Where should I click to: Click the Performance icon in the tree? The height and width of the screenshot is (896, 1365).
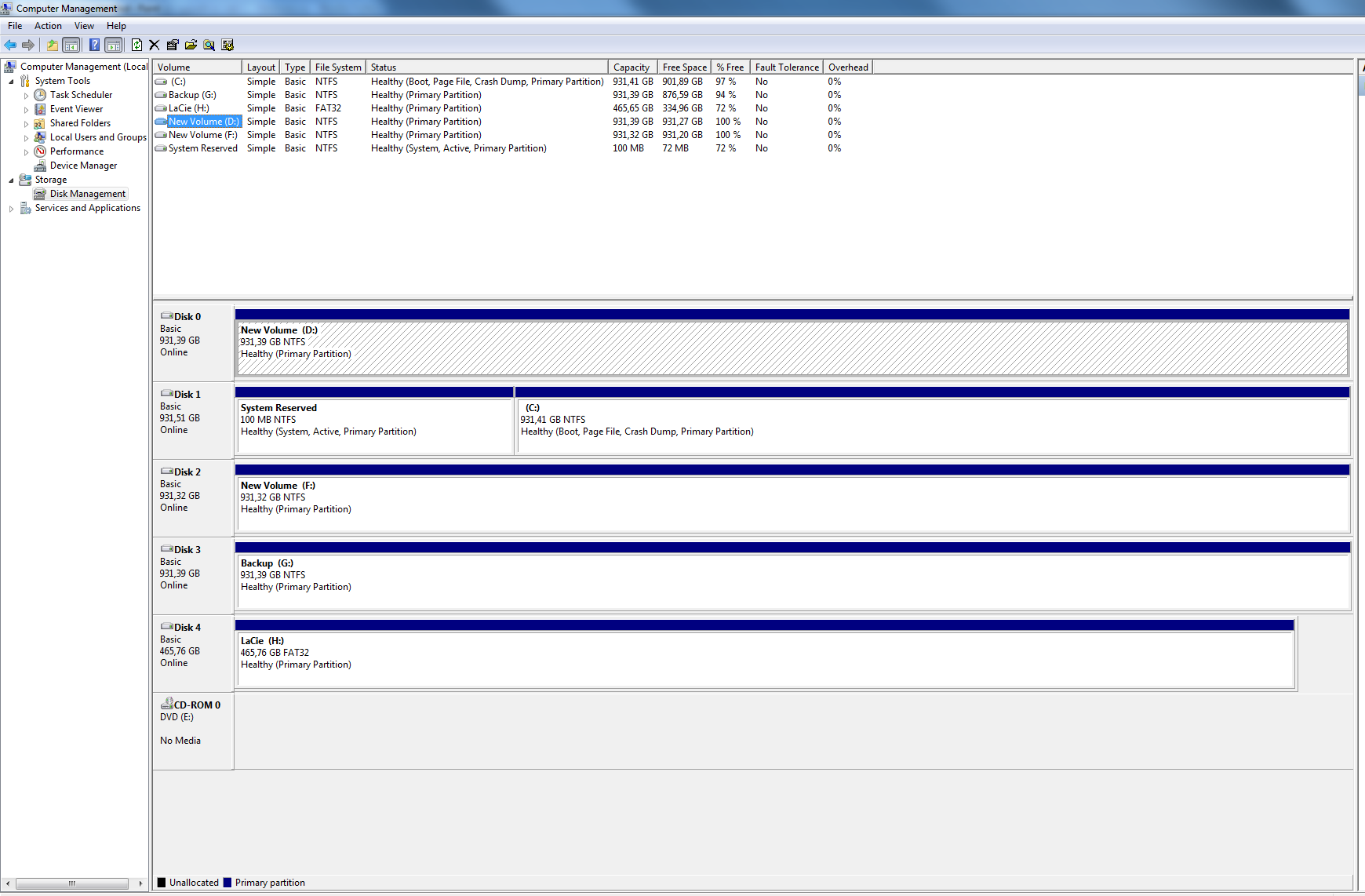pyautogui.click(x=40, y=151)
